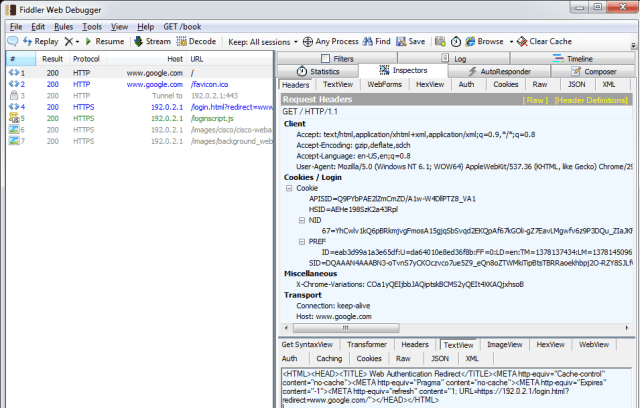Collapse the PREF cookie node
This screenshot has width=640, height=408.
click(302, 241)
